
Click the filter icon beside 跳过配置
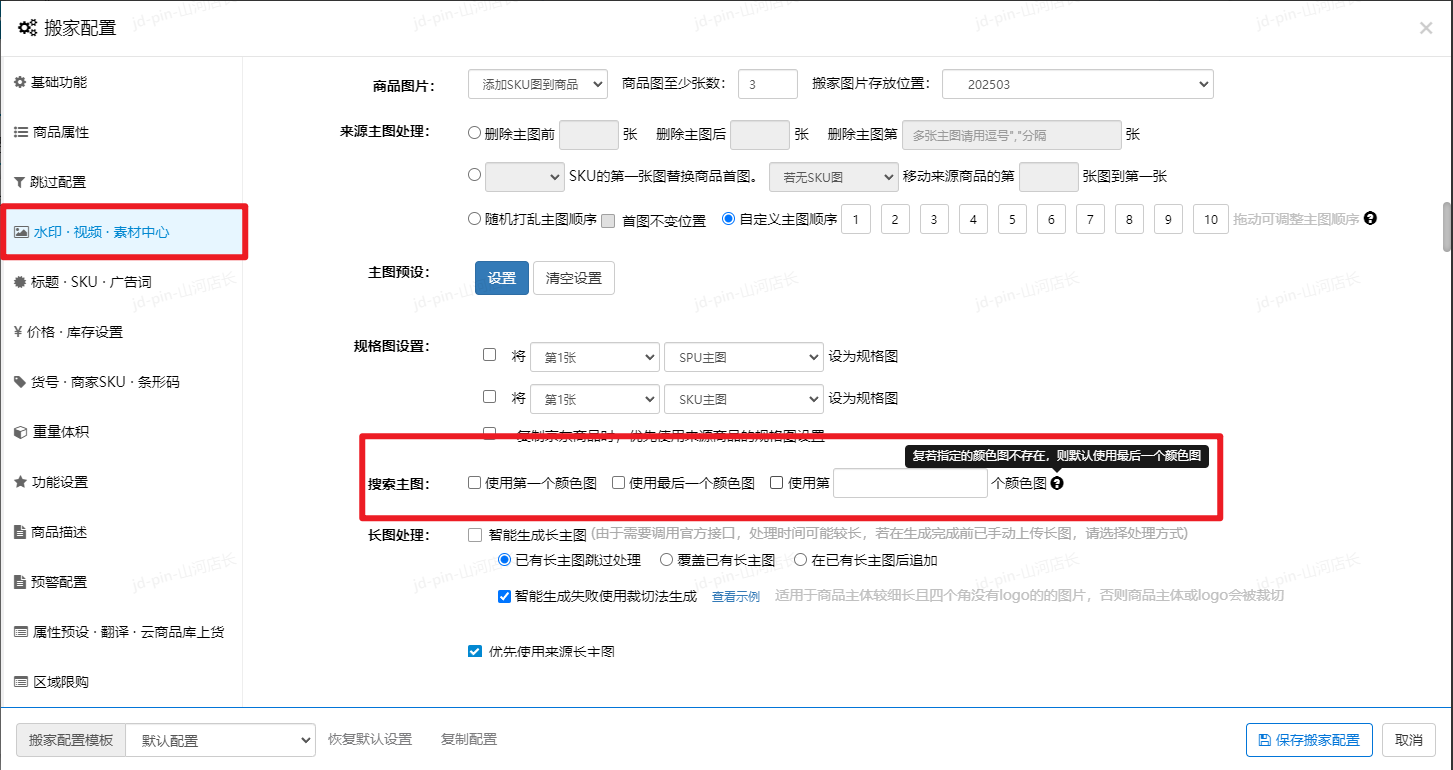coord(20,182)
